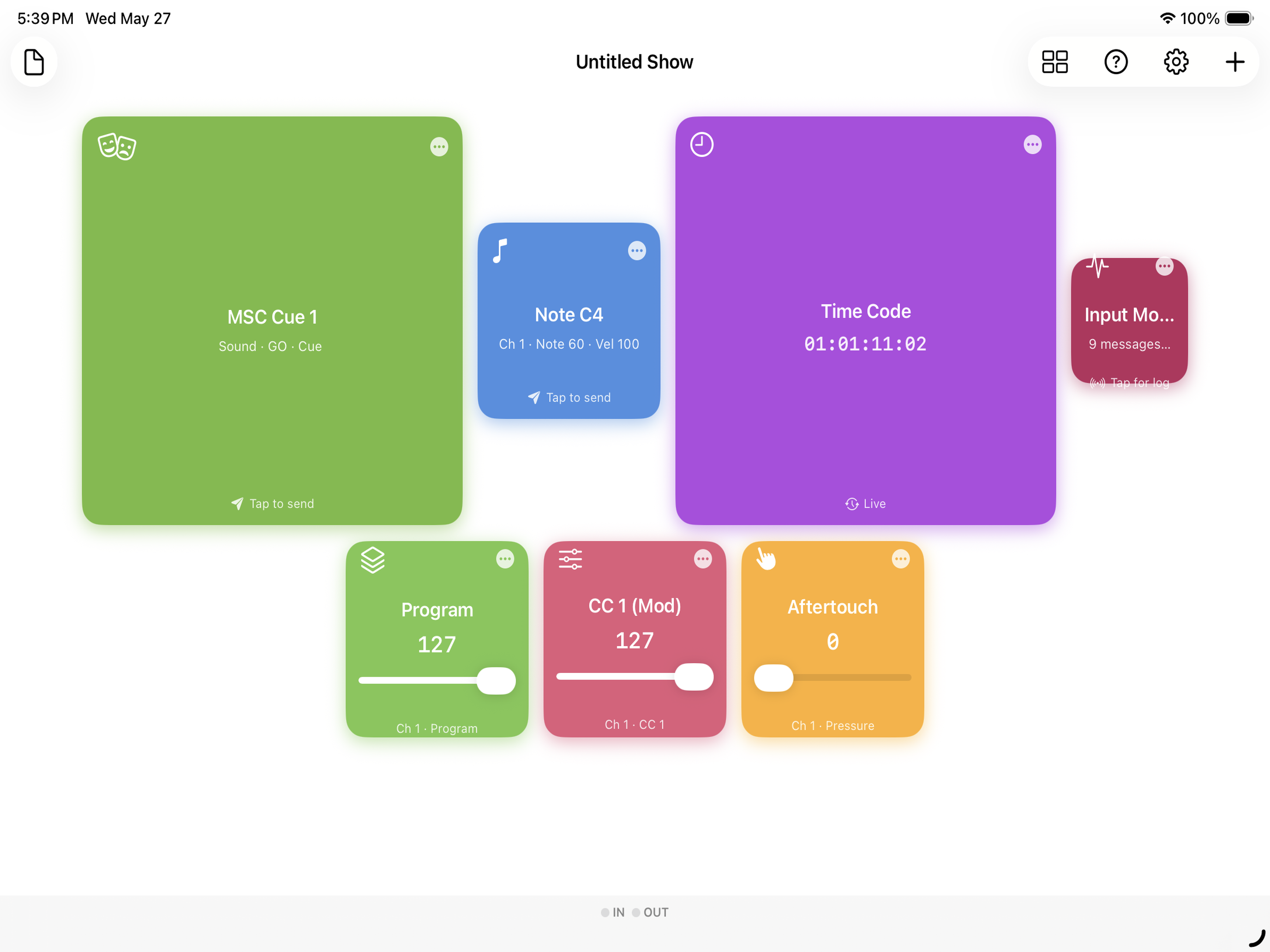This screenshot has width=1270, height=952.
Task: Click the IN activity indicator
Action: (612, 912)
